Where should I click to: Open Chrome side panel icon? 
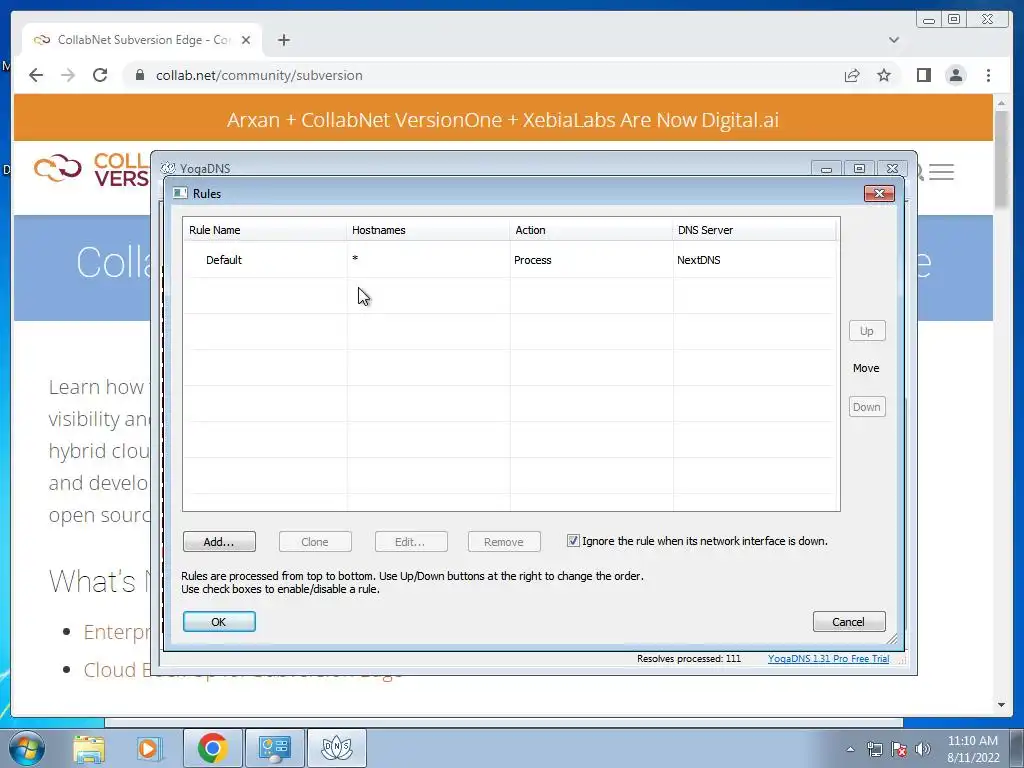pyautogui.click(x=923, y=75)
